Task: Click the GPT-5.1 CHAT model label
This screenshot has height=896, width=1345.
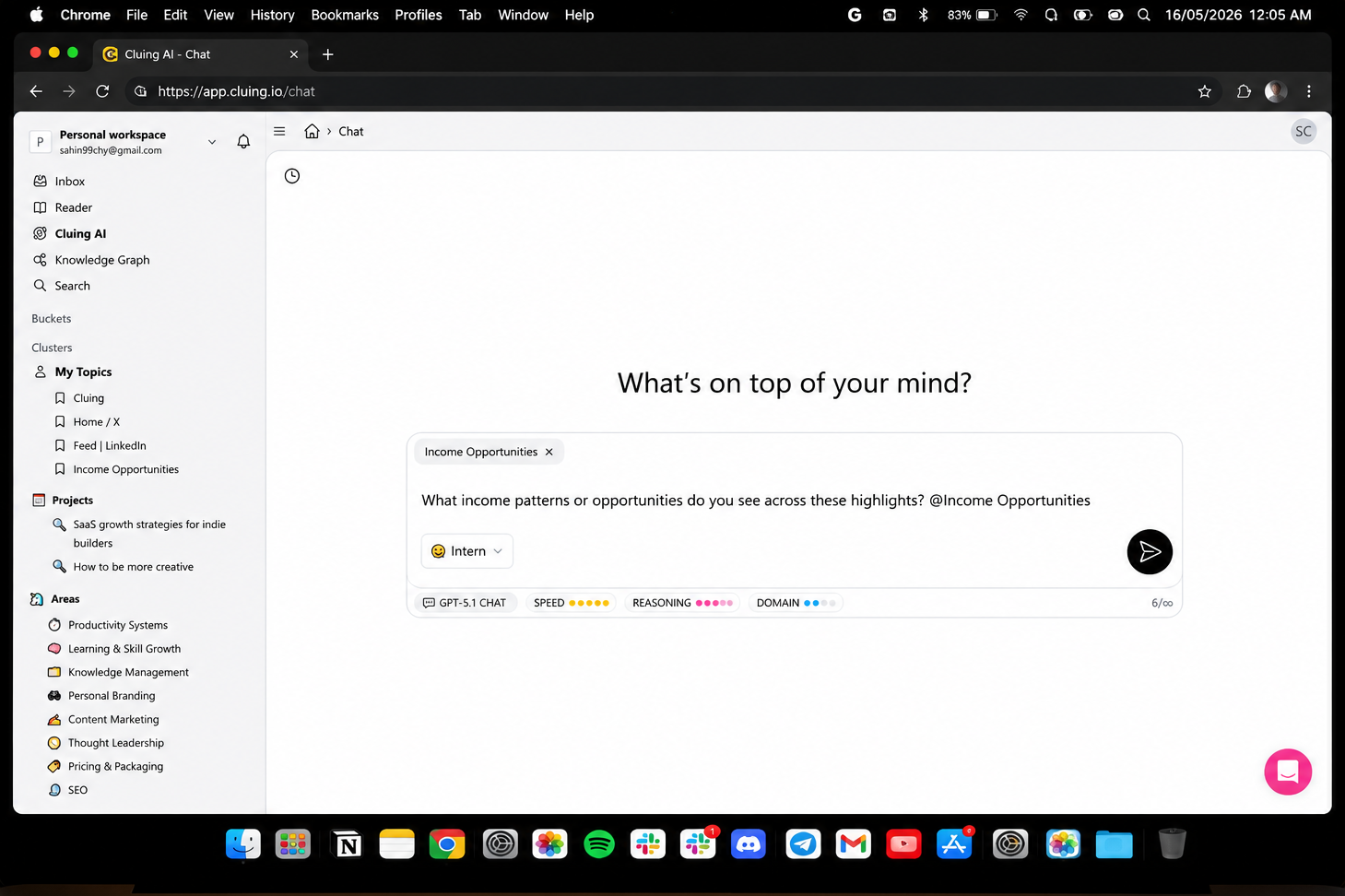Action: pyautogui.click(x=465, y=603)
